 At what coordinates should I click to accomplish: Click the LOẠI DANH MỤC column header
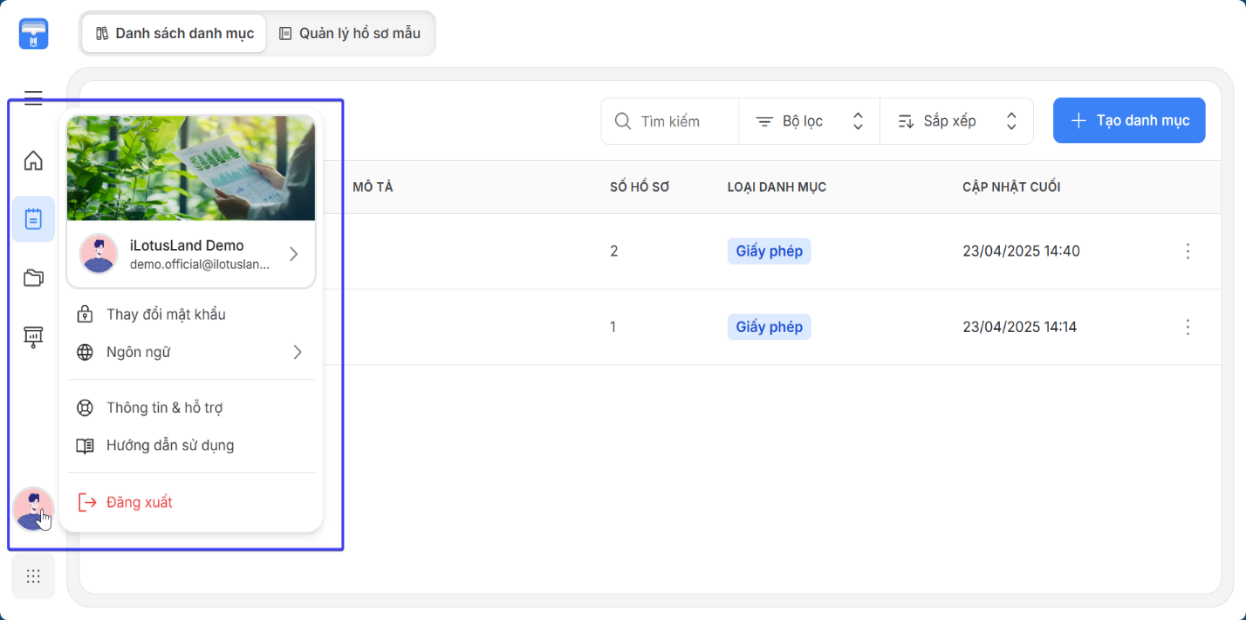coord(777,187)
